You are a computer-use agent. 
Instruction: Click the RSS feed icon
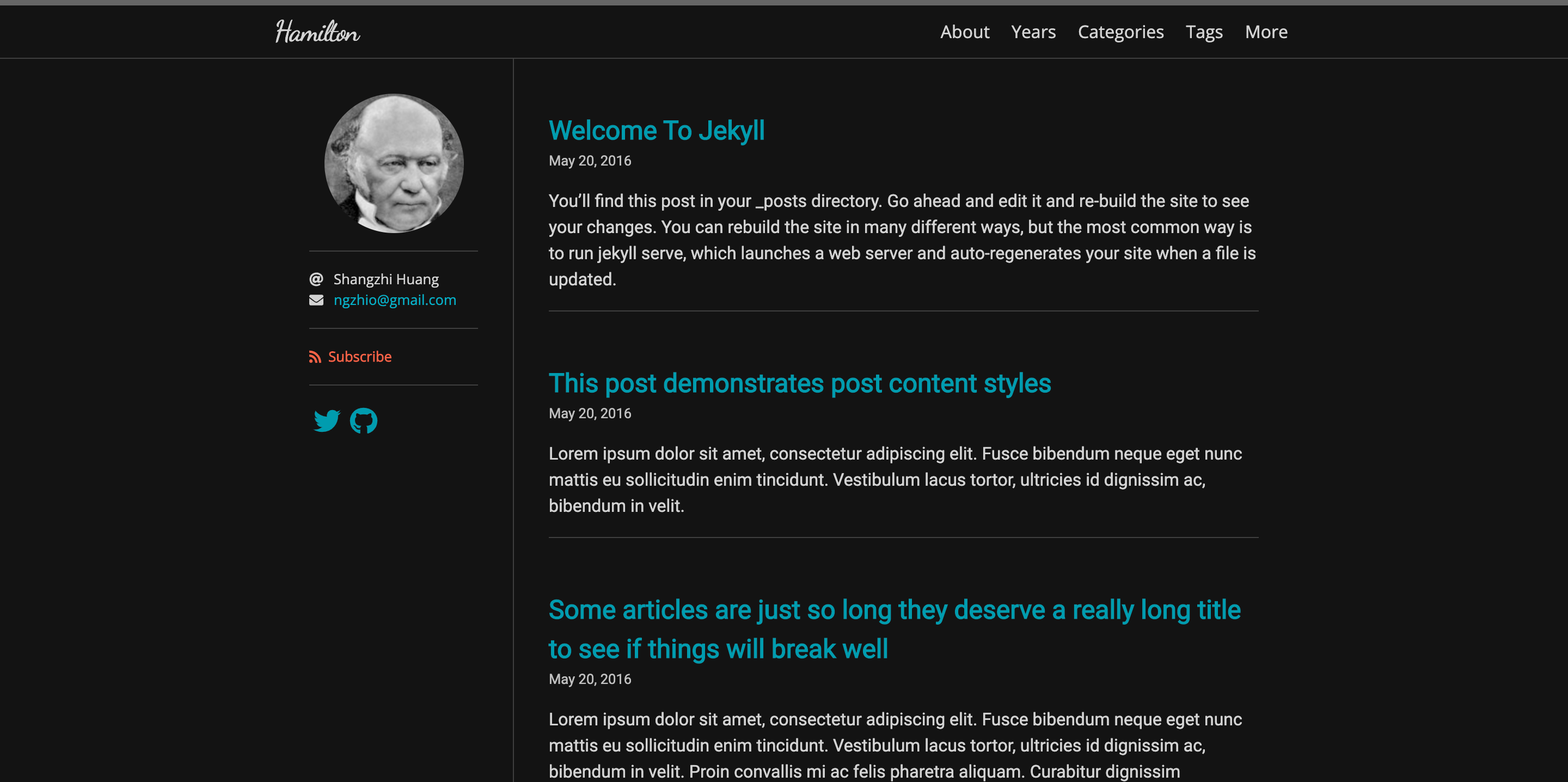coord(315,357)
